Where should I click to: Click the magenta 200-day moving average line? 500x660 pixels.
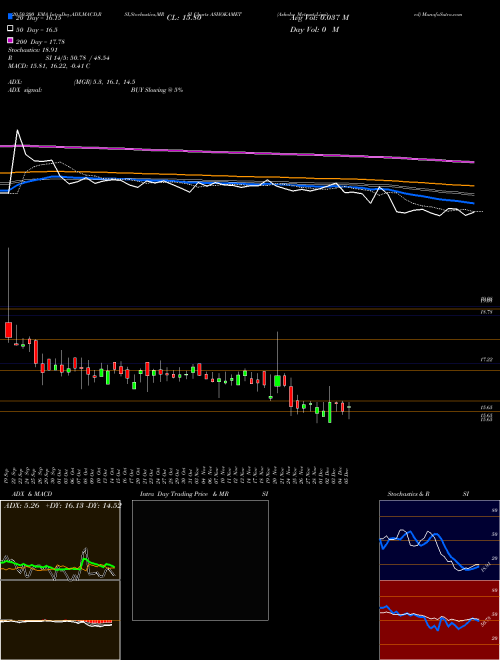pos(237,154)
